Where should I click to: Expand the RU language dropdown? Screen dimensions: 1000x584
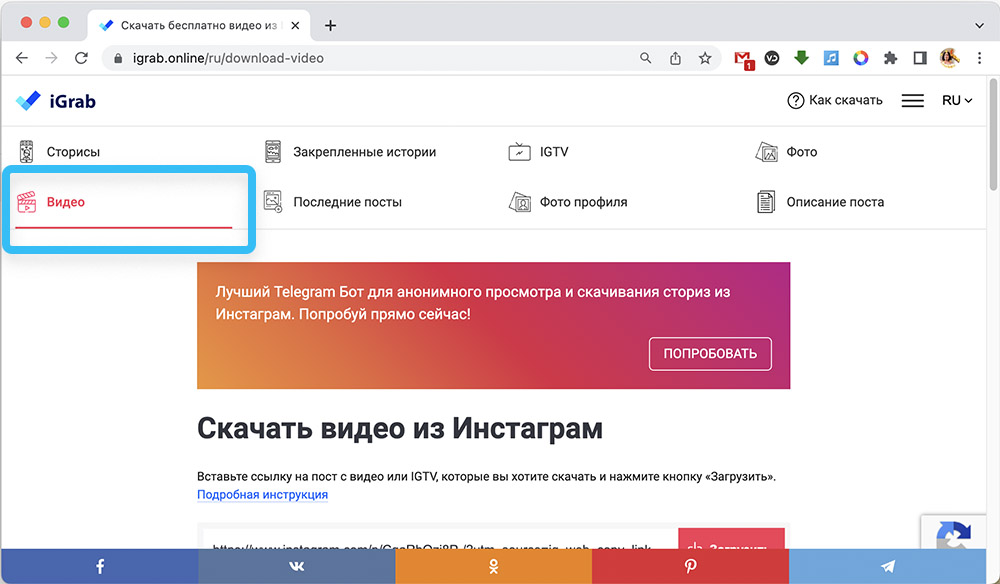click(957, 101)
